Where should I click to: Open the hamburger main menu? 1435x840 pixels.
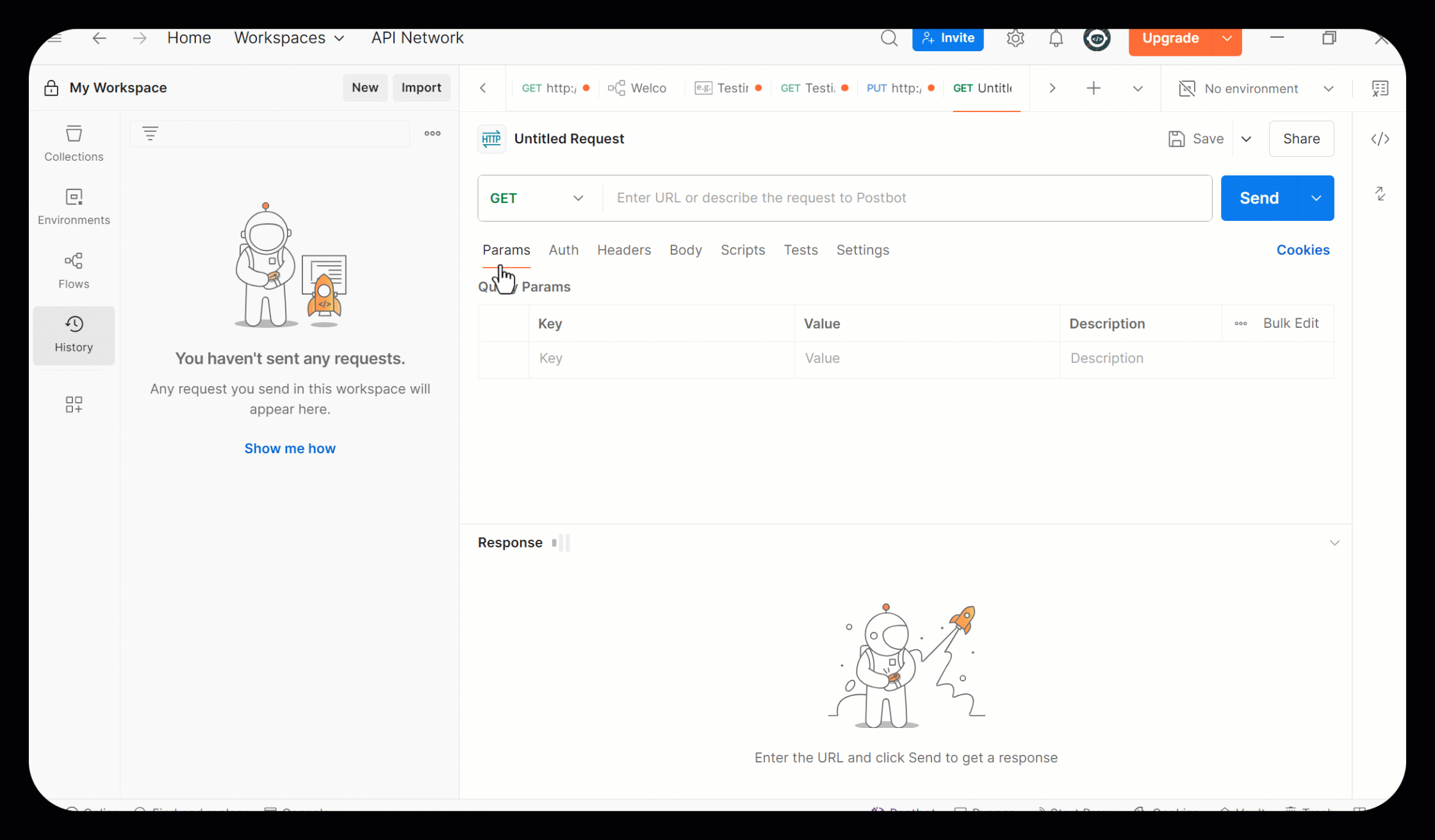pyautogui.click(x=55, y=38)
